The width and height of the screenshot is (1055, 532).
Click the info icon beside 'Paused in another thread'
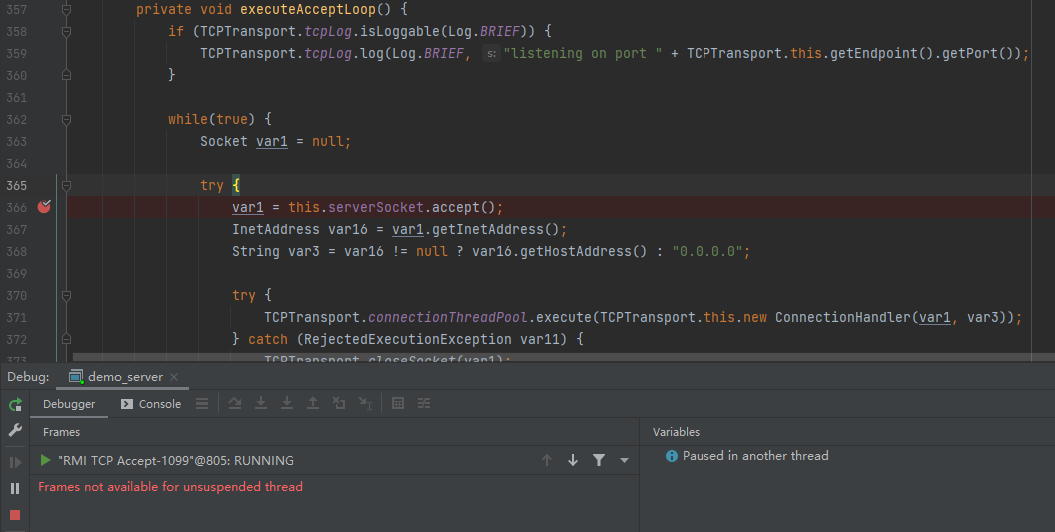tap(671, 456)
